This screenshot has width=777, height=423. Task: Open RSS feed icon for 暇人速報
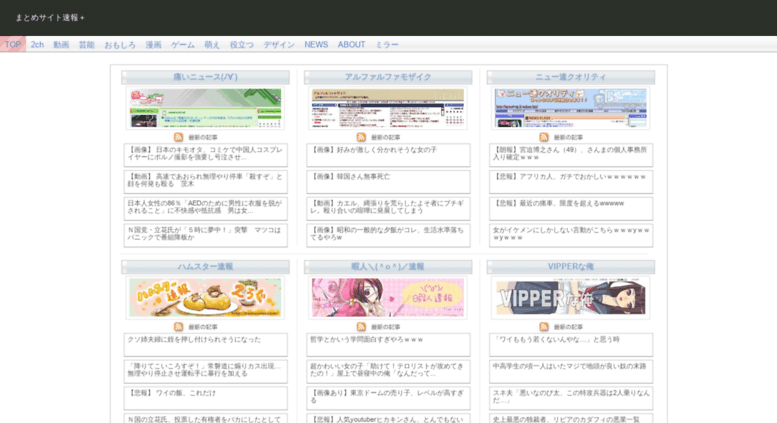(361, 327)
